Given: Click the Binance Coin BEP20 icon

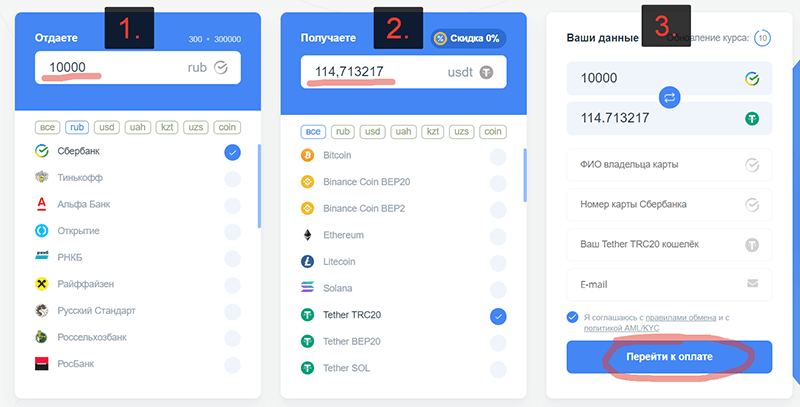Looking at the screenshot, I should click(x=307, y=182).
